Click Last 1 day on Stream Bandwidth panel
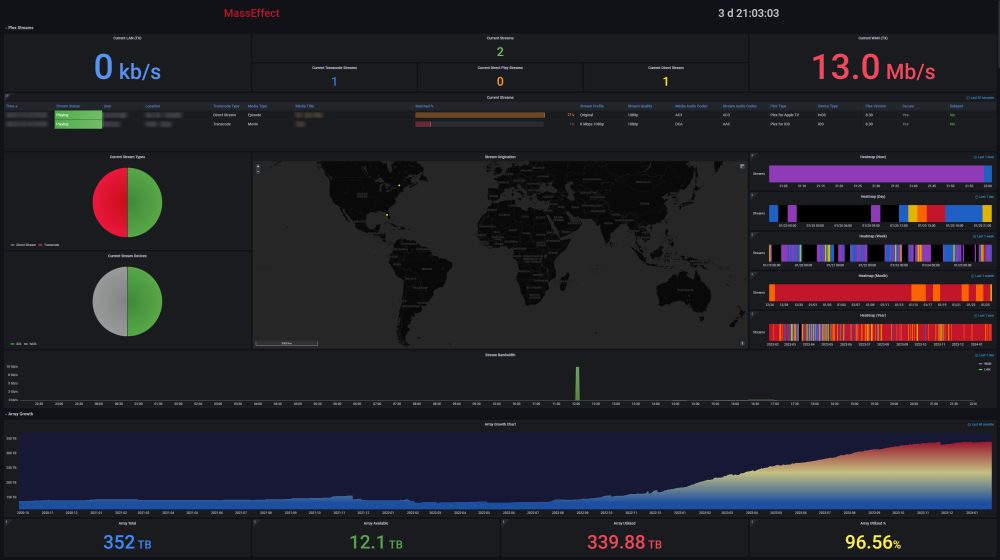The width and height of the screenshot is (1000, 560). 985,355
